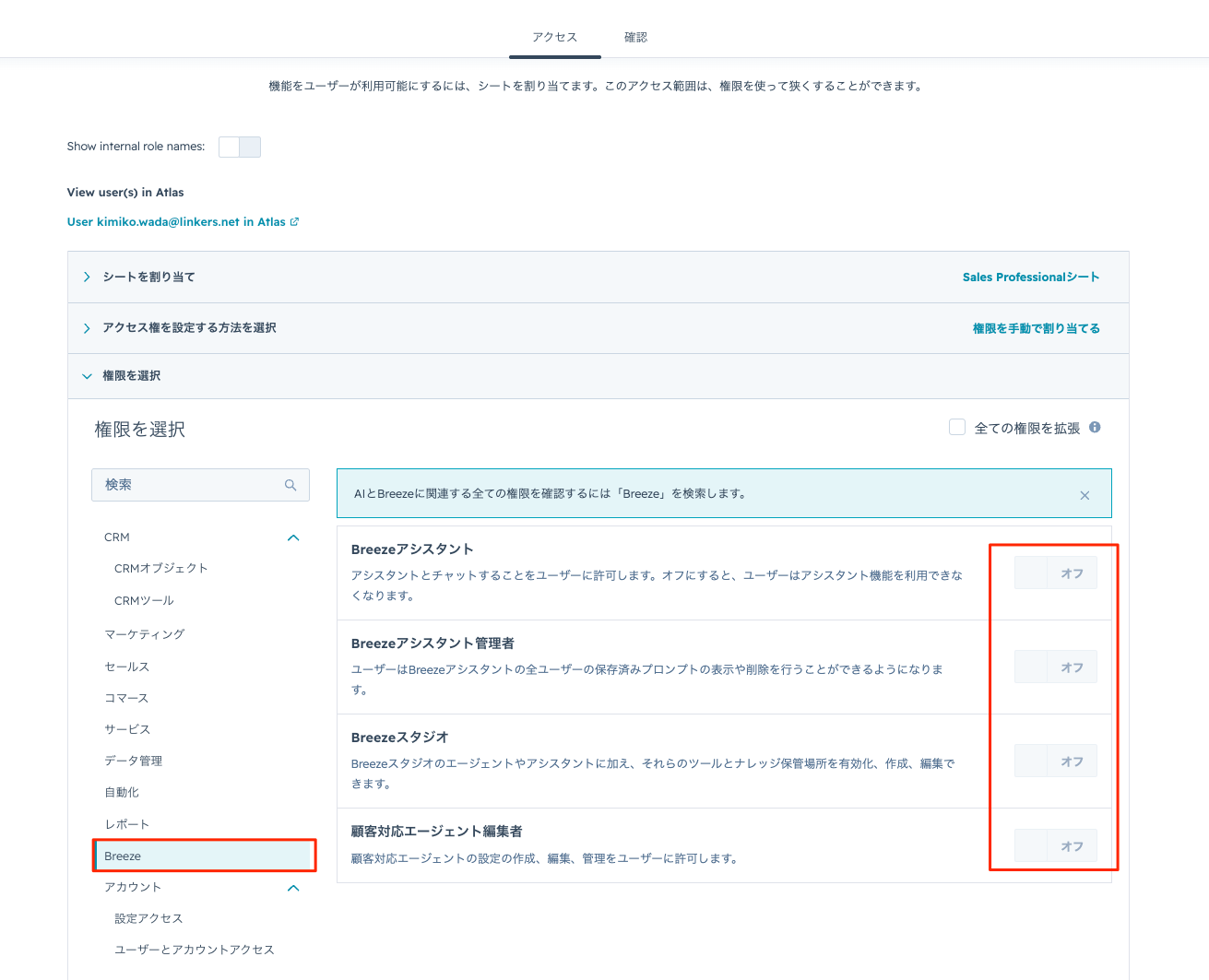1209x980 pixels.
Task: Switch to the 確認 tab
Action: click(635, 37)
